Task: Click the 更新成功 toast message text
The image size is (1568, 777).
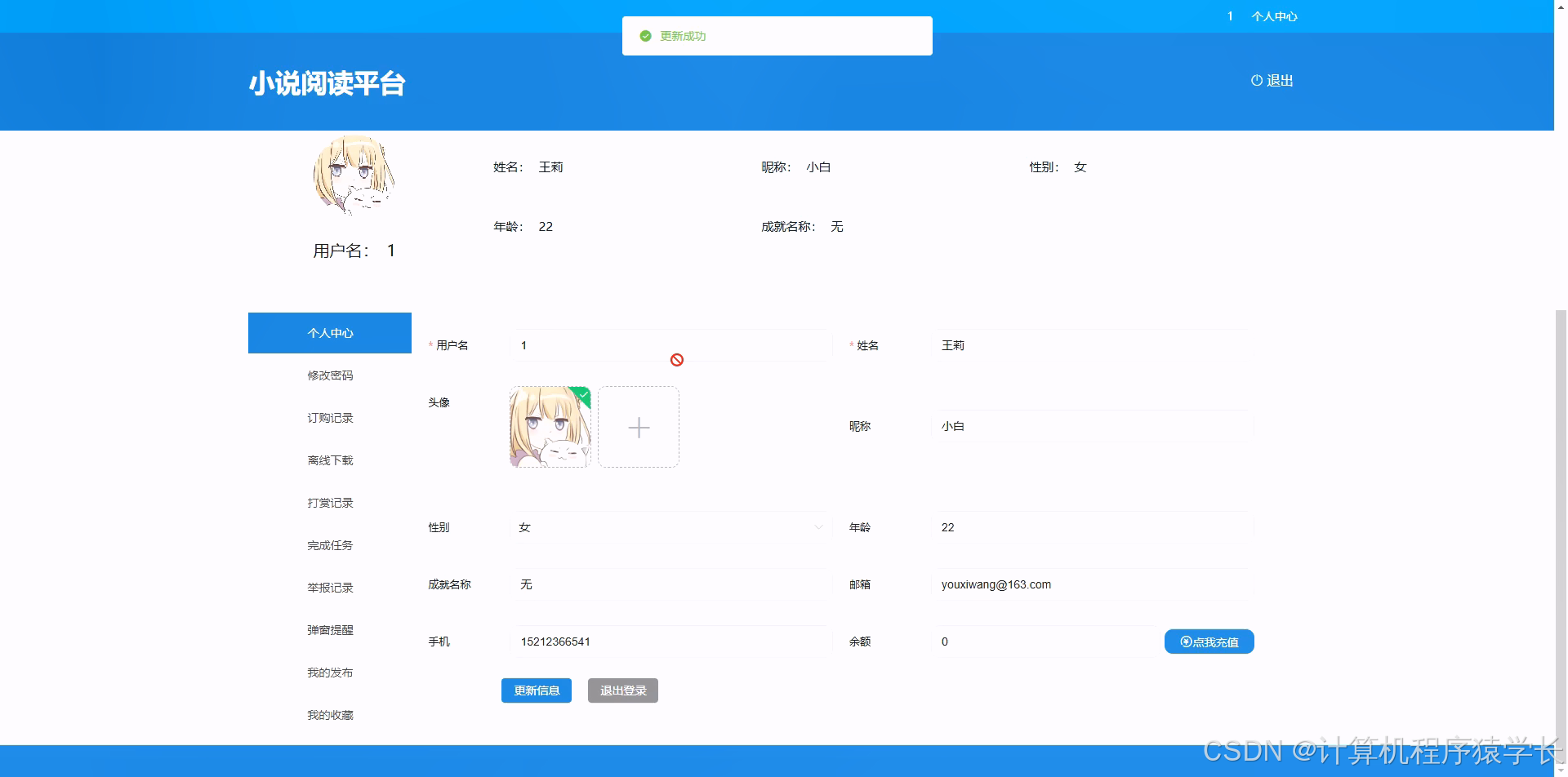Action: [x=683, y=36]
